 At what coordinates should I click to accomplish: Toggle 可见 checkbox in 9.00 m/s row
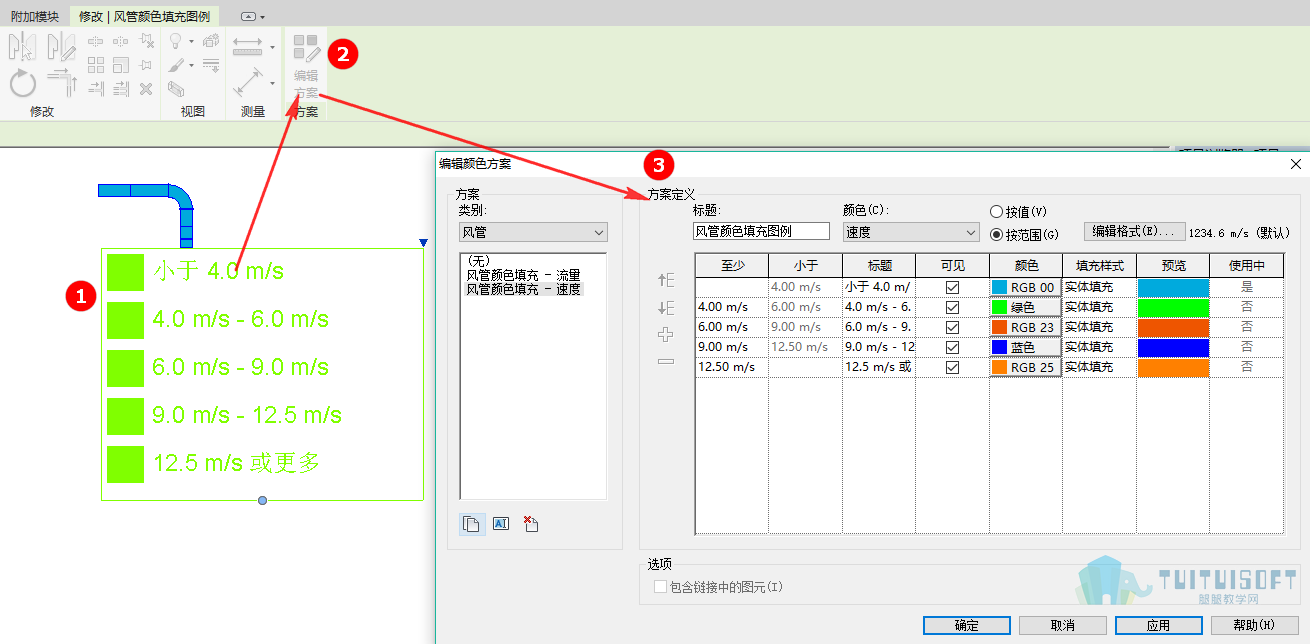952,347
